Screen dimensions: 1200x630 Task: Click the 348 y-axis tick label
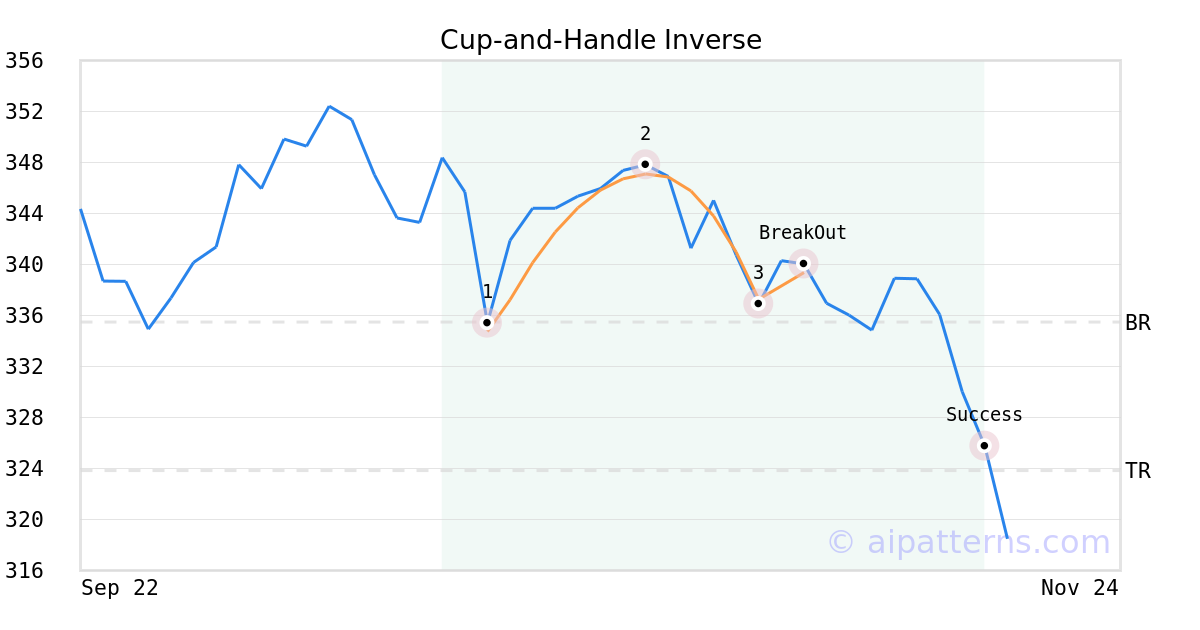(x=24, y=163)
